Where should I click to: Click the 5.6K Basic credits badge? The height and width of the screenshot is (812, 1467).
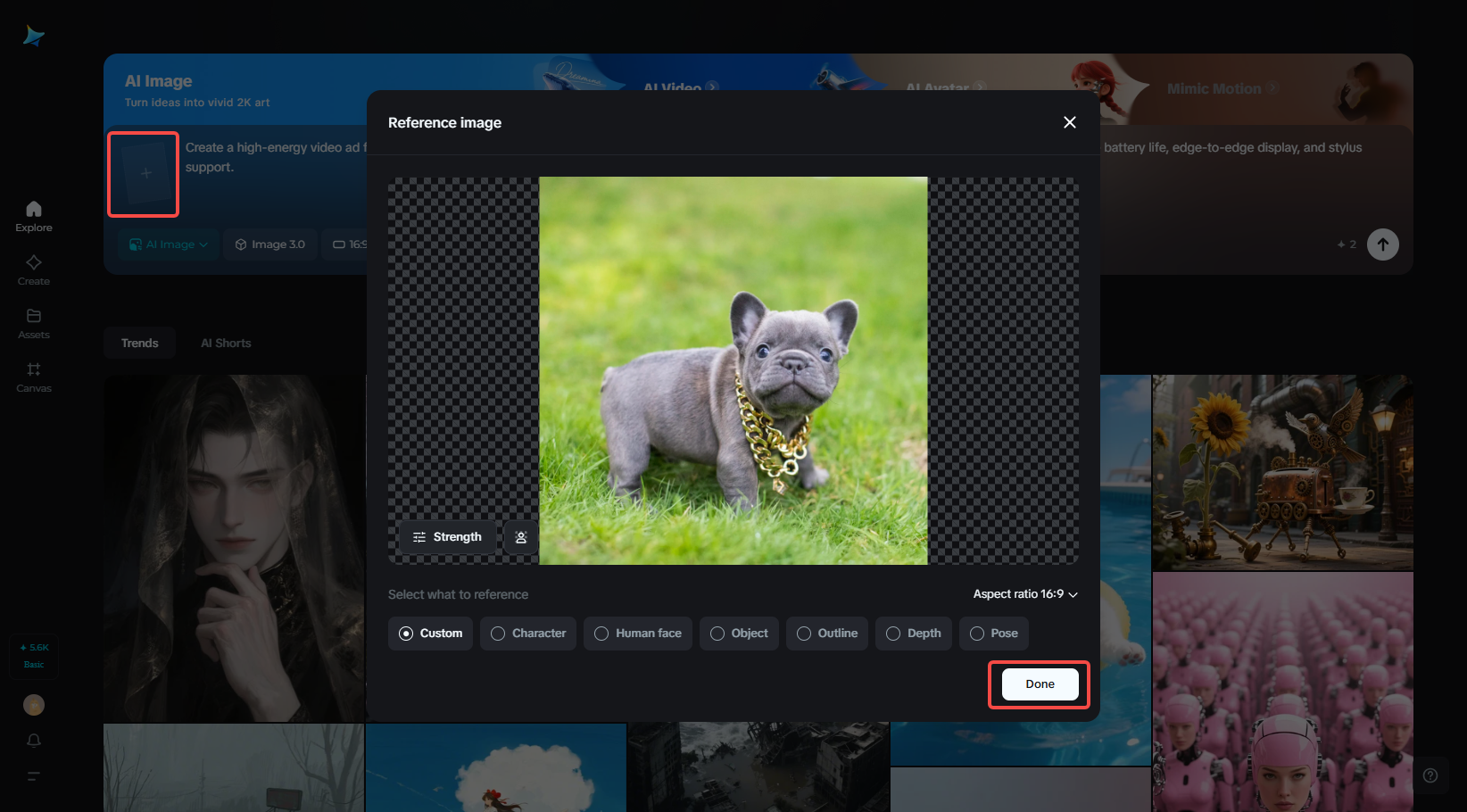pyautogui.click(x=34, y=655)
